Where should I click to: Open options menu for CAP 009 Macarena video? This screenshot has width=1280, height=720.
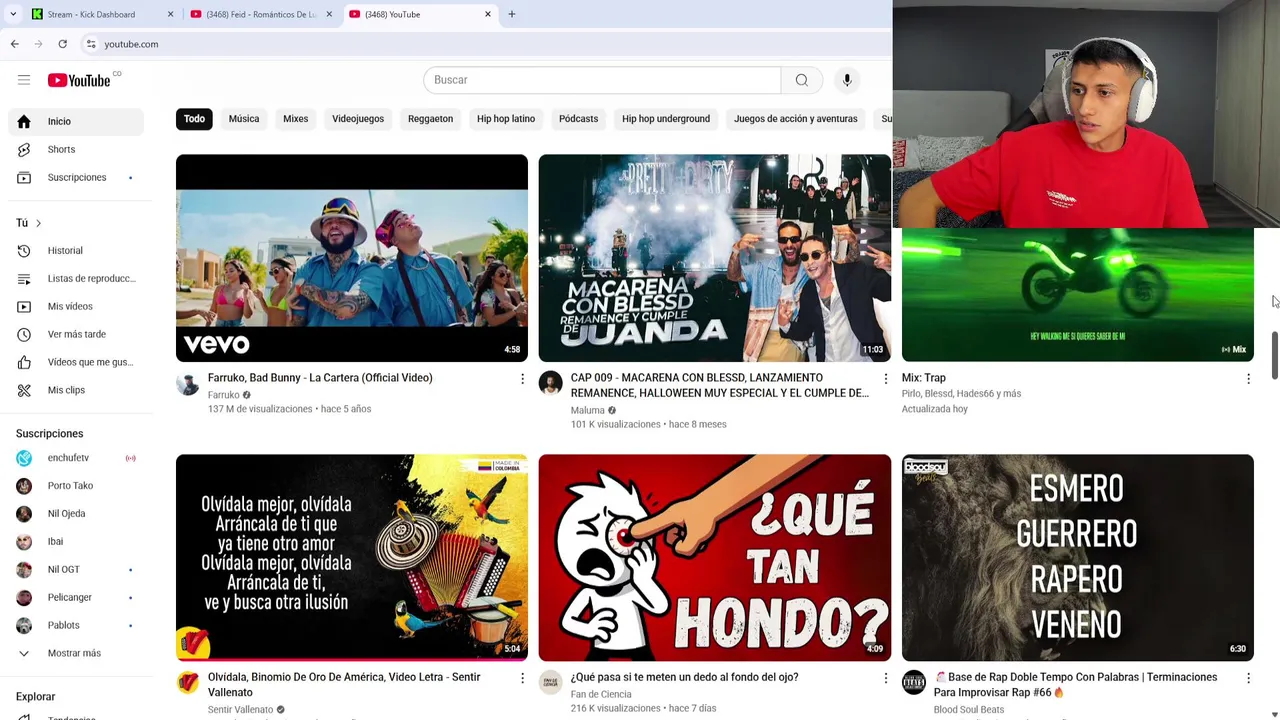tap(885, 378)
